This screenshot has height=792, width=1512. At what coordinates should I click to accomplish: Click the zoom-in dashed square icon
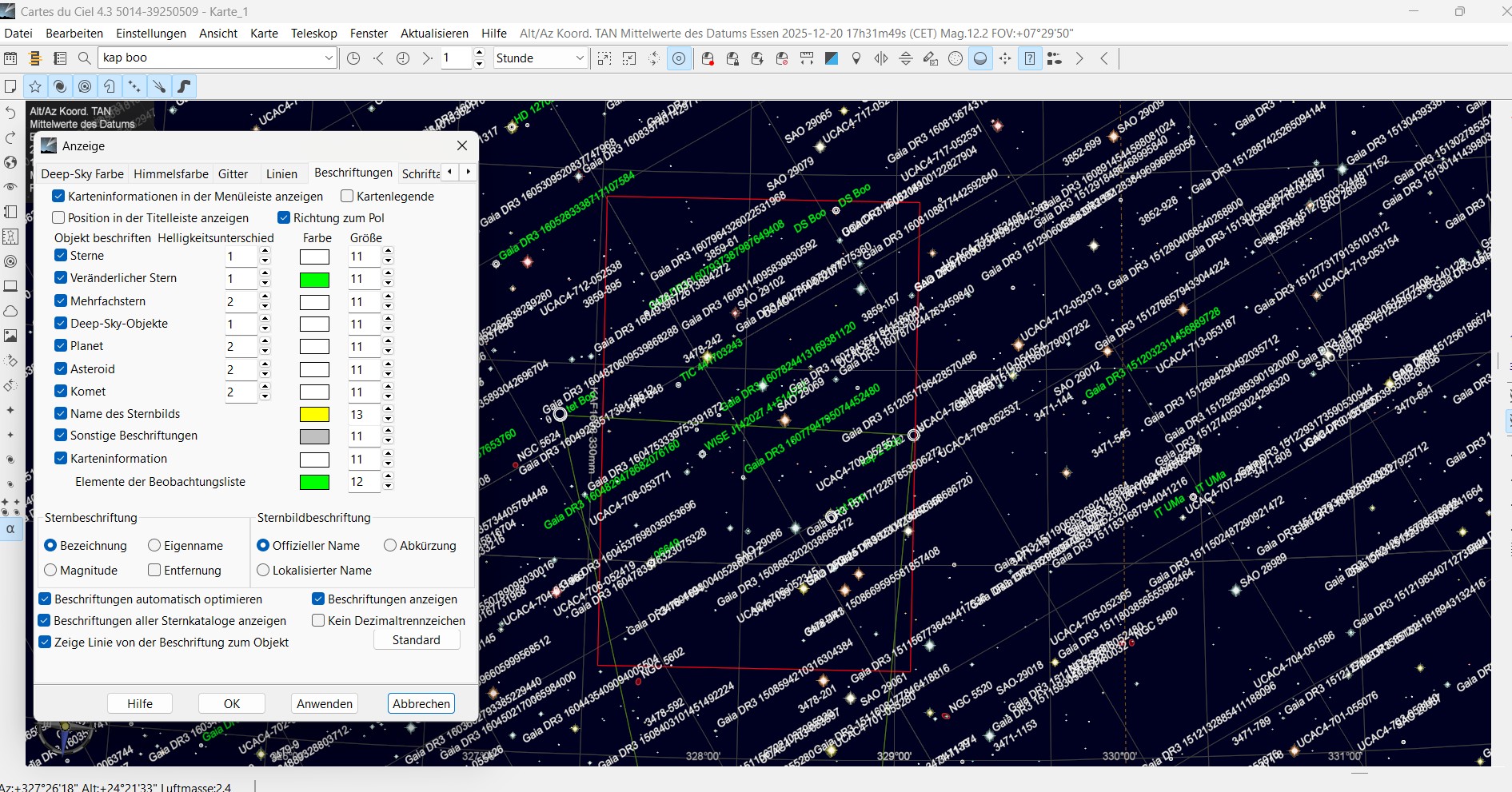(x=604, y=58)
